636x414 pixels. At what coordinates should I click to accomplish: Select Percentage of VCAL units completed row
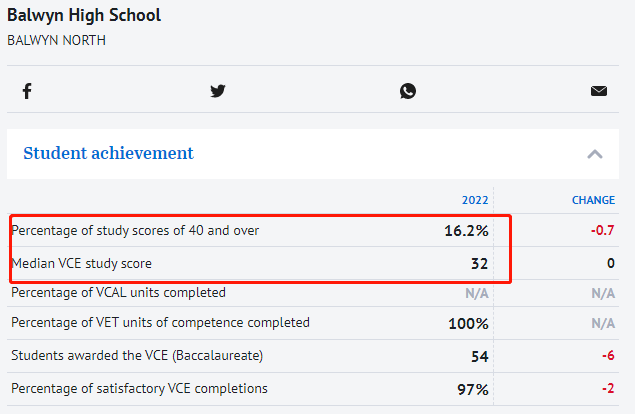point(313,293)
